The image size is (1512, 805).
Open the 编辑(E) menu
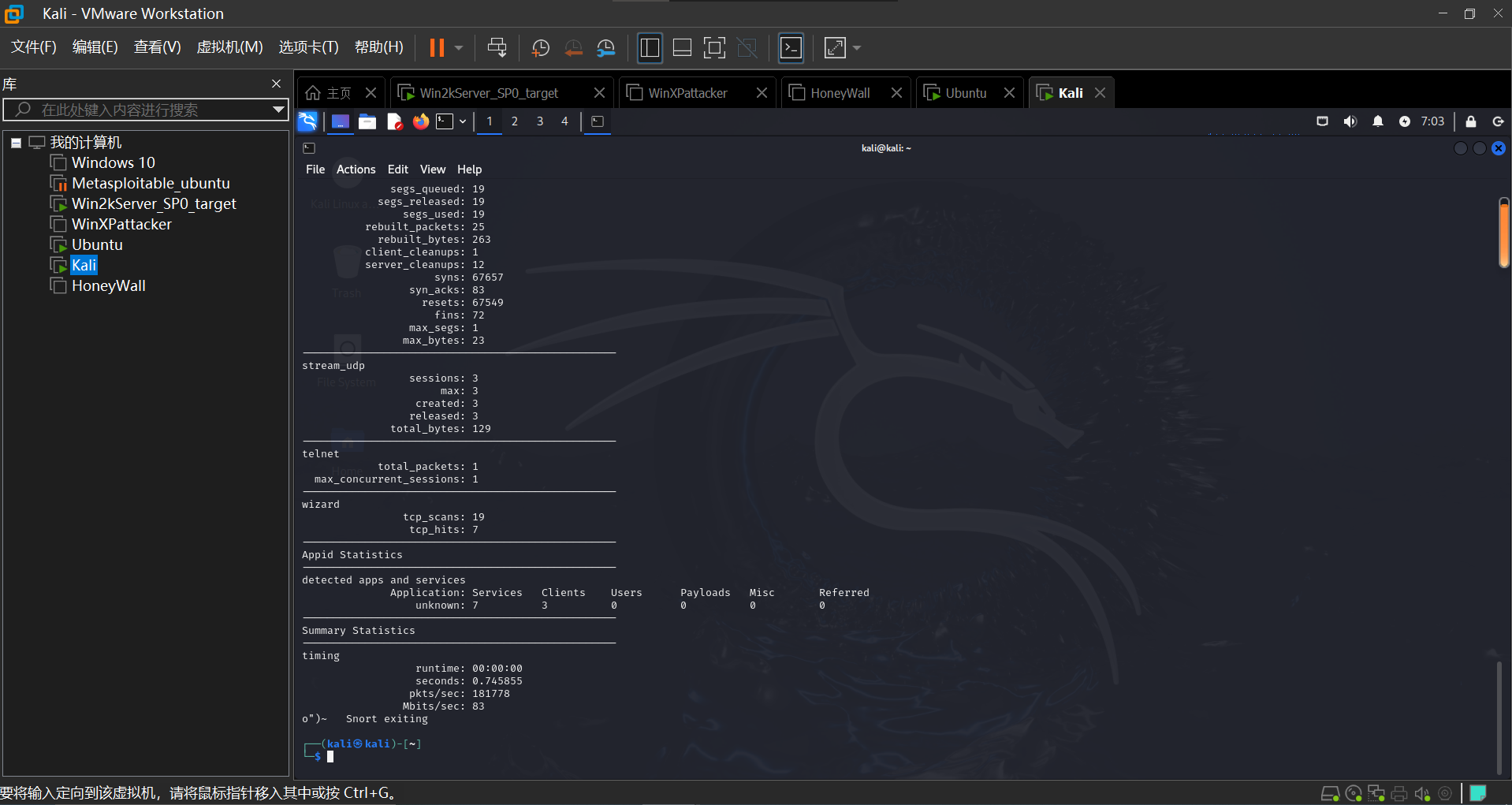point(95,47)
